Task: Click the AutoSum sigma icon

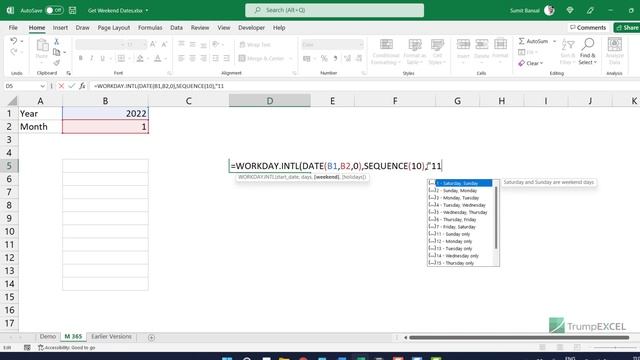Action: pos(522,41)
